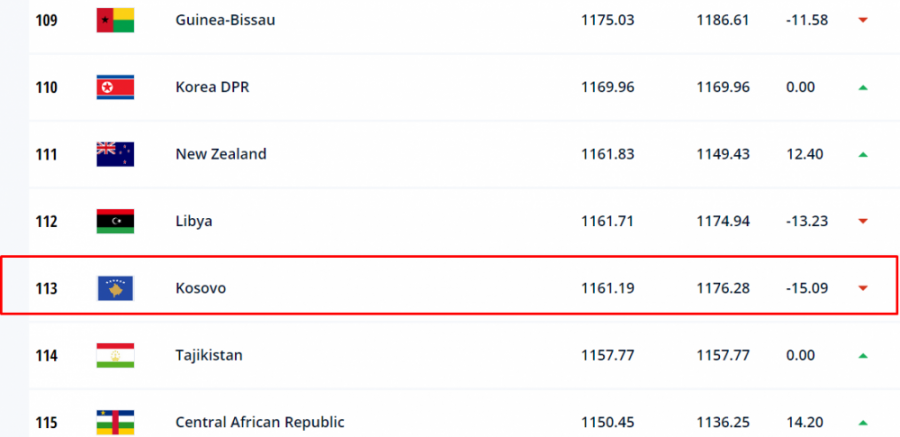Click the Guinea-Bissau flag icon
900x437 pixels.
(x=115, y=20)
